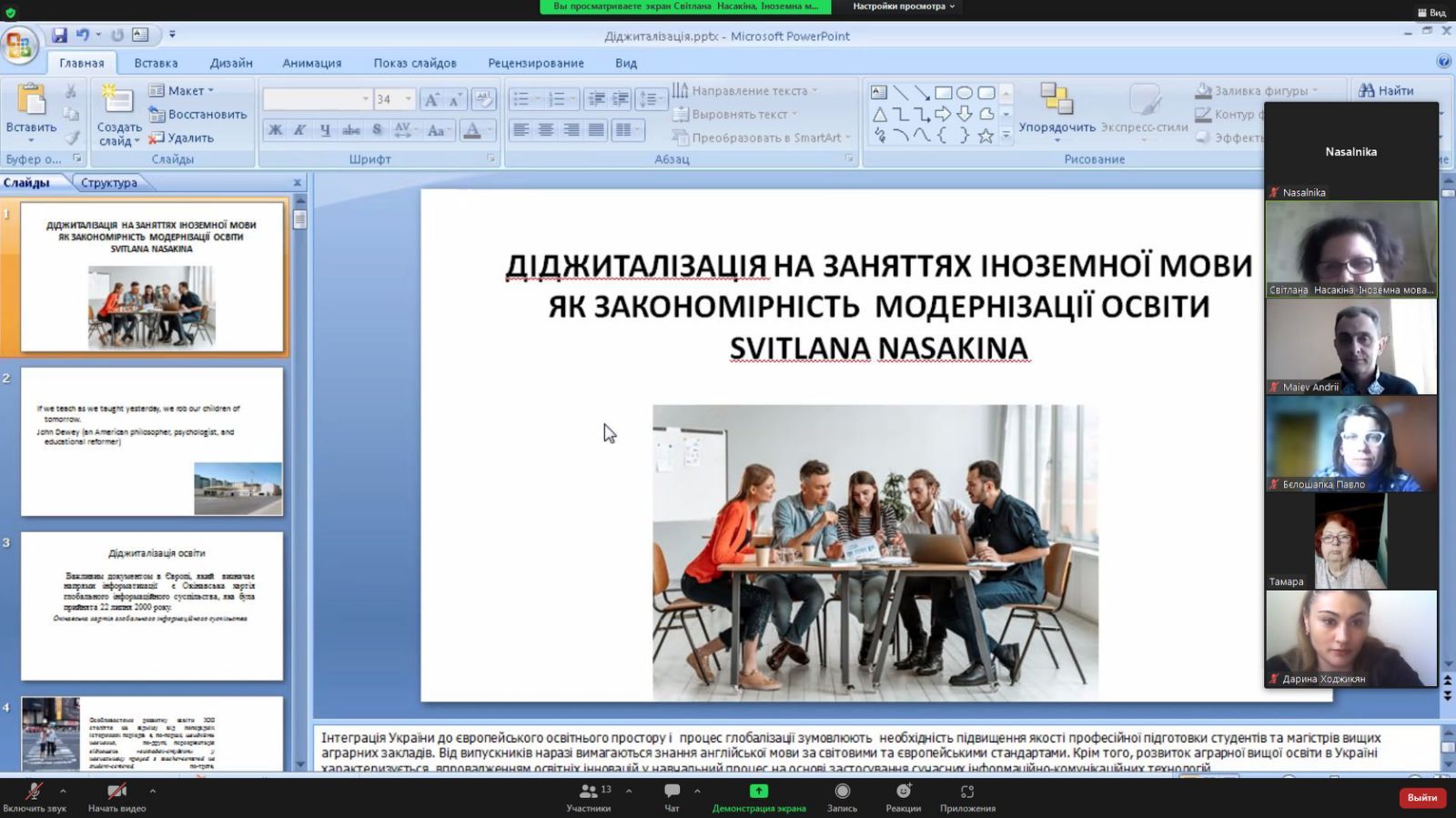Start camera with Начать видео
Image resolution: width=1456 pixels, height=818 pixels.
click(x=116, y=792)
